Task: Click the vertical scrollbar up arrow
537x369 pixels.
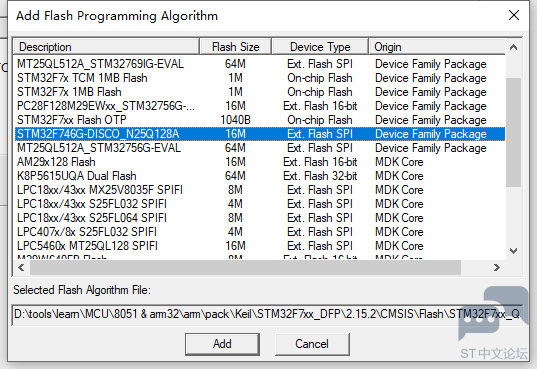Action: pos(513,48)
